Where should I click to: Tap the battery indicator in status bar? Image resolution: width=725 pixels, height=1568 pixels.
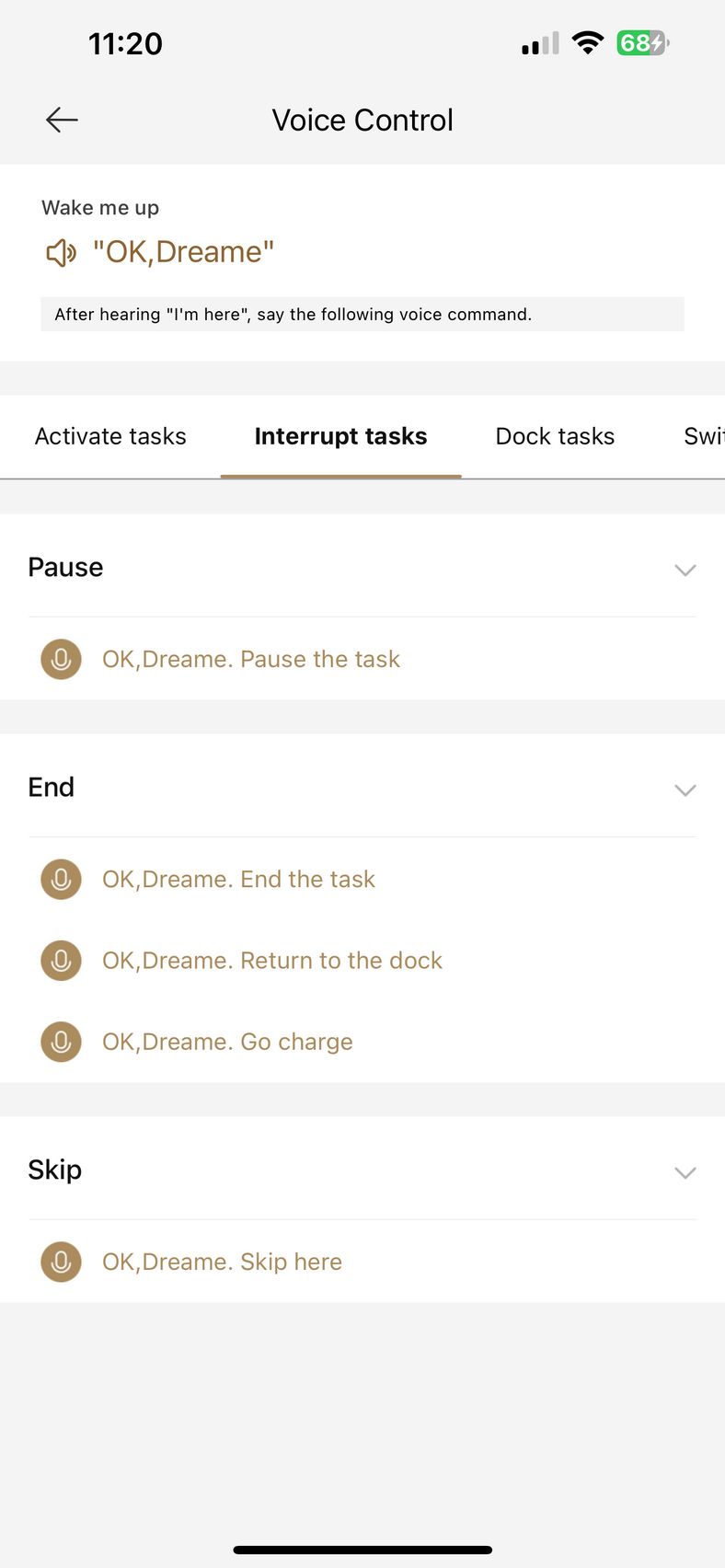click(x=643, y=43)
